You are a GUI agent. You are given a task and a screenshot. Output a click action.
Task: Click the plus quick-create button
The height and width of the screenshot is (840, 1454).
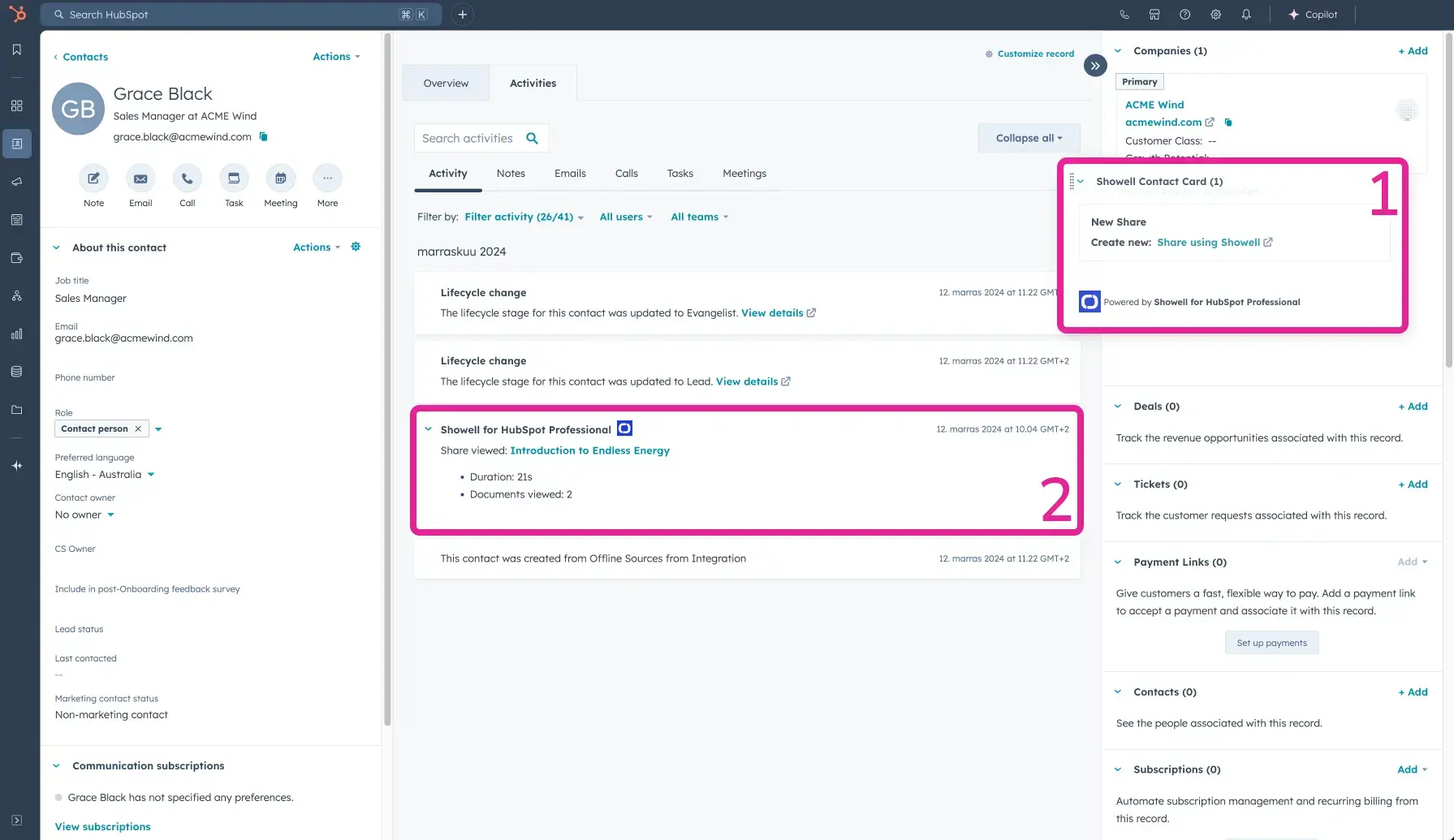462,15
